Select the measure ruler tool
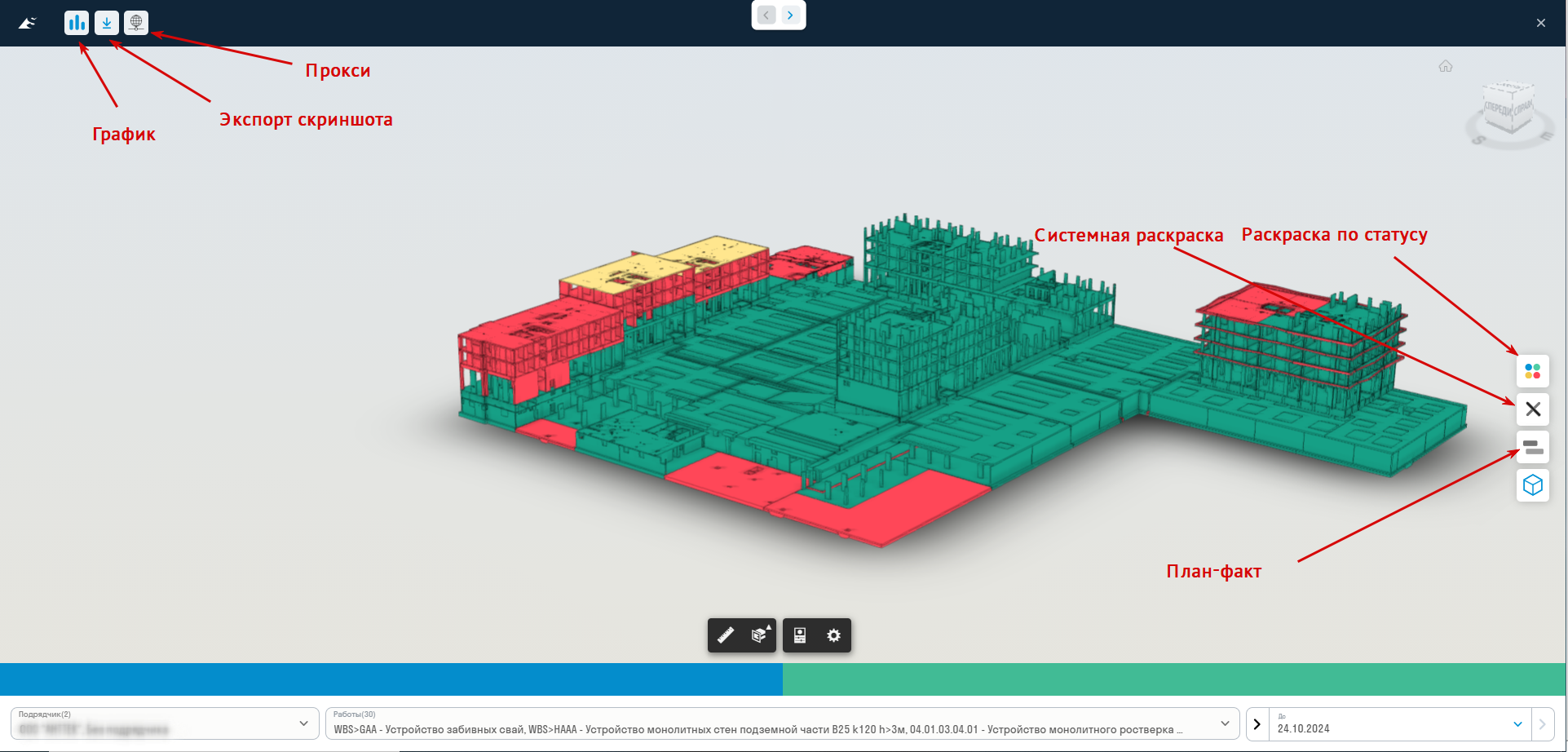 (x=725, y=635)
